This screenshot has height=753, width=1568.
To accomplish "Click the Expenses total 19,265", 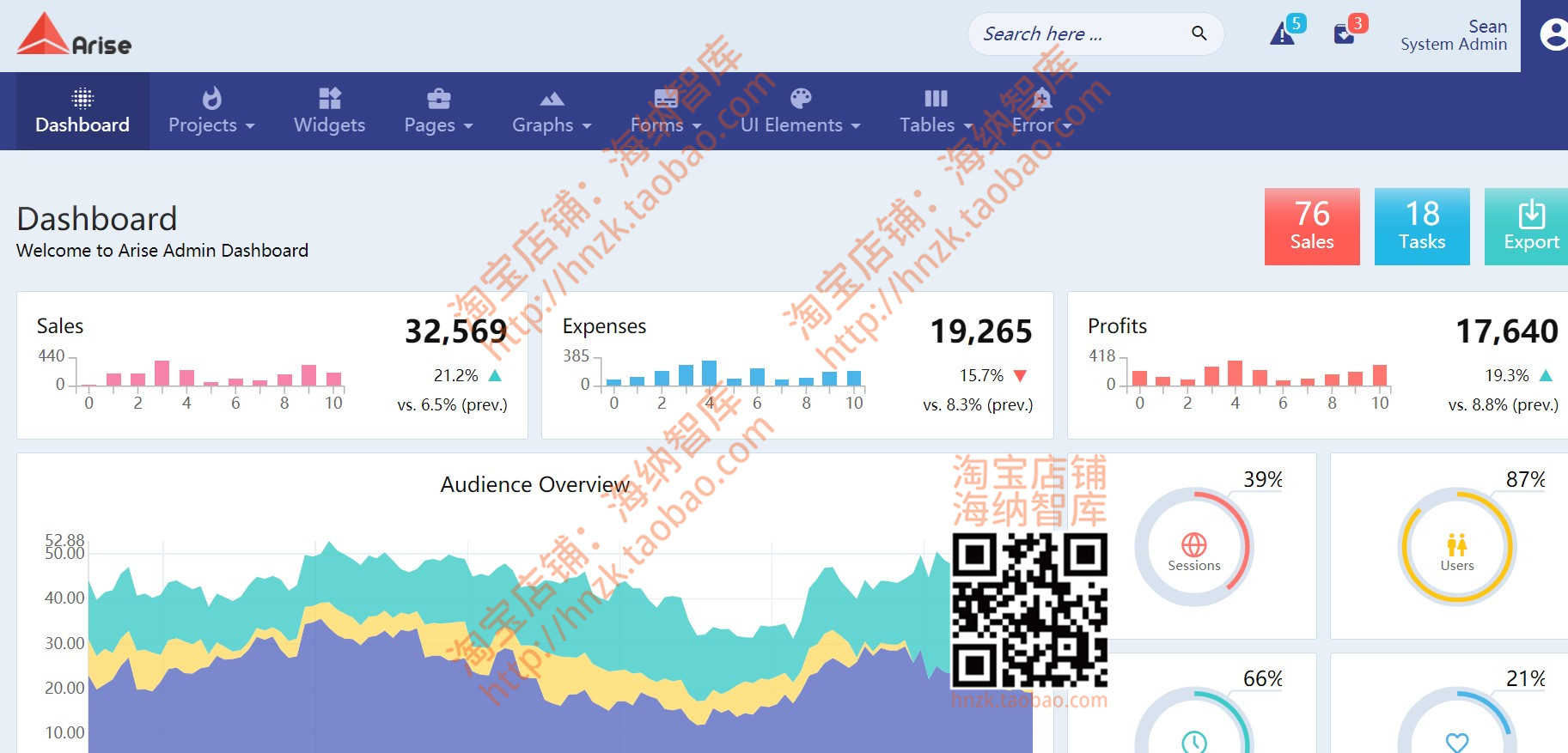I will [x=981, y=331].
